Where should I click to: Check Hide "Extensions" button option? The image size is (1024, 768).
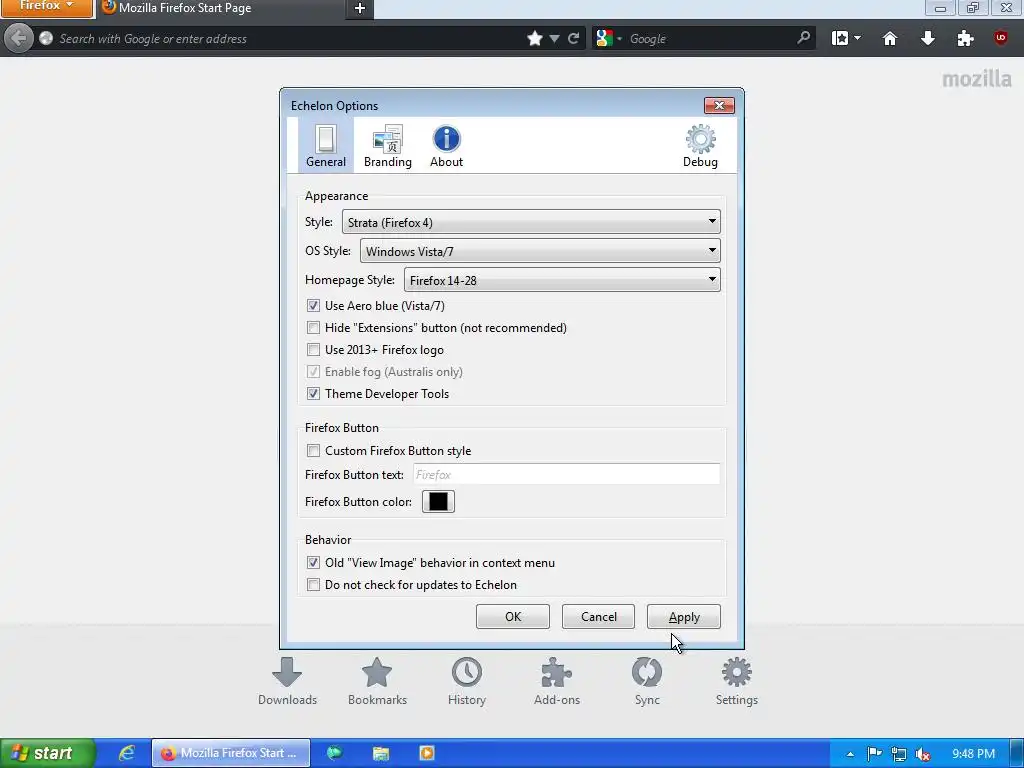[313, 328]
